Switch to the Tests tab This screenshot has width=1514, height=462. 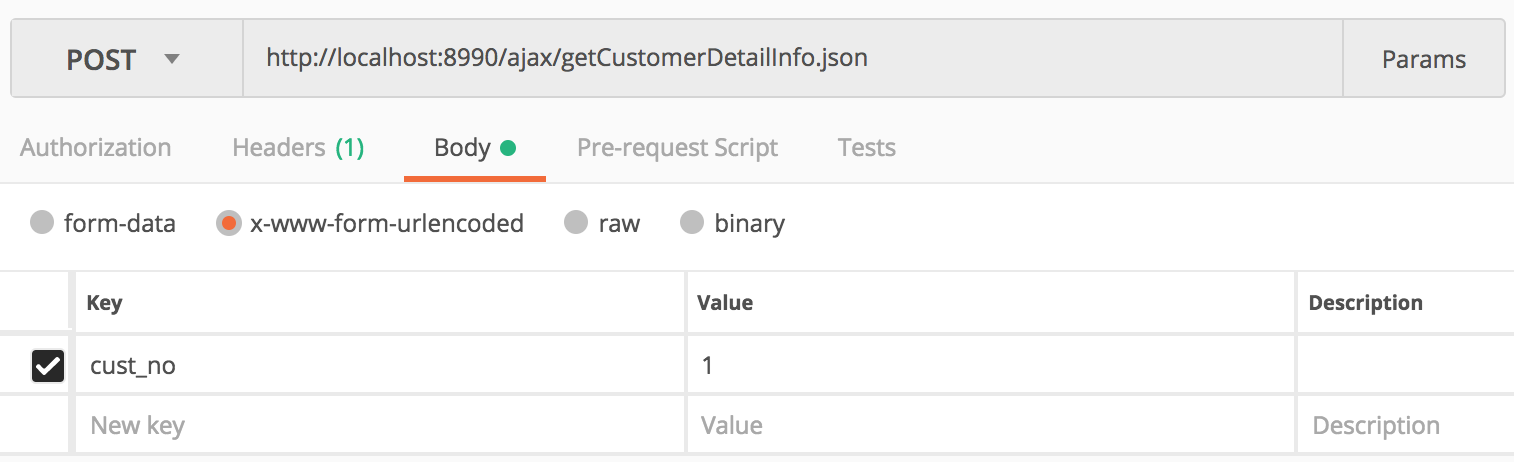pos(866,148)
